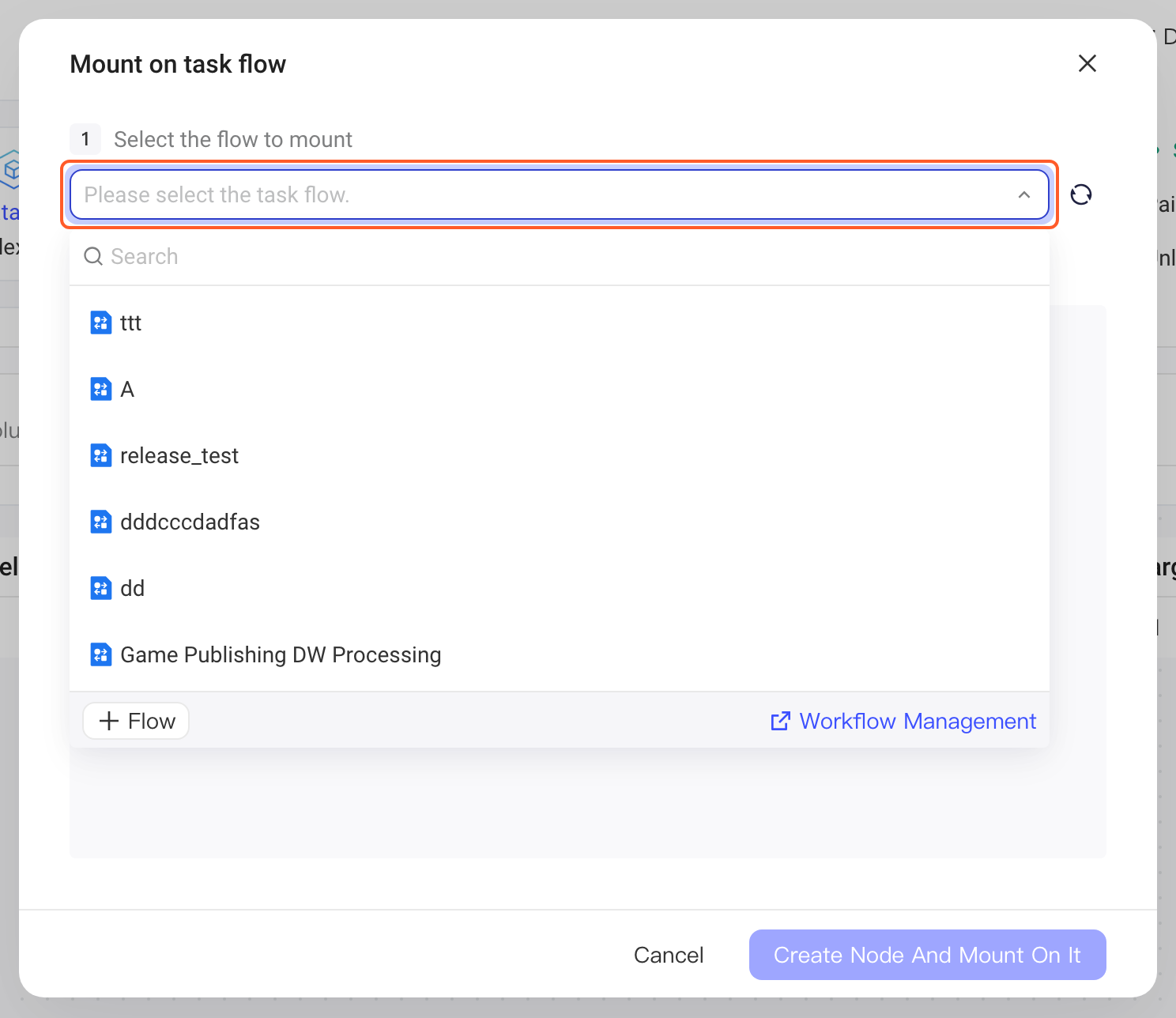Click Create Node And Mount On It
This screenshot has height=1018, width=1176.
coord(928,955)
